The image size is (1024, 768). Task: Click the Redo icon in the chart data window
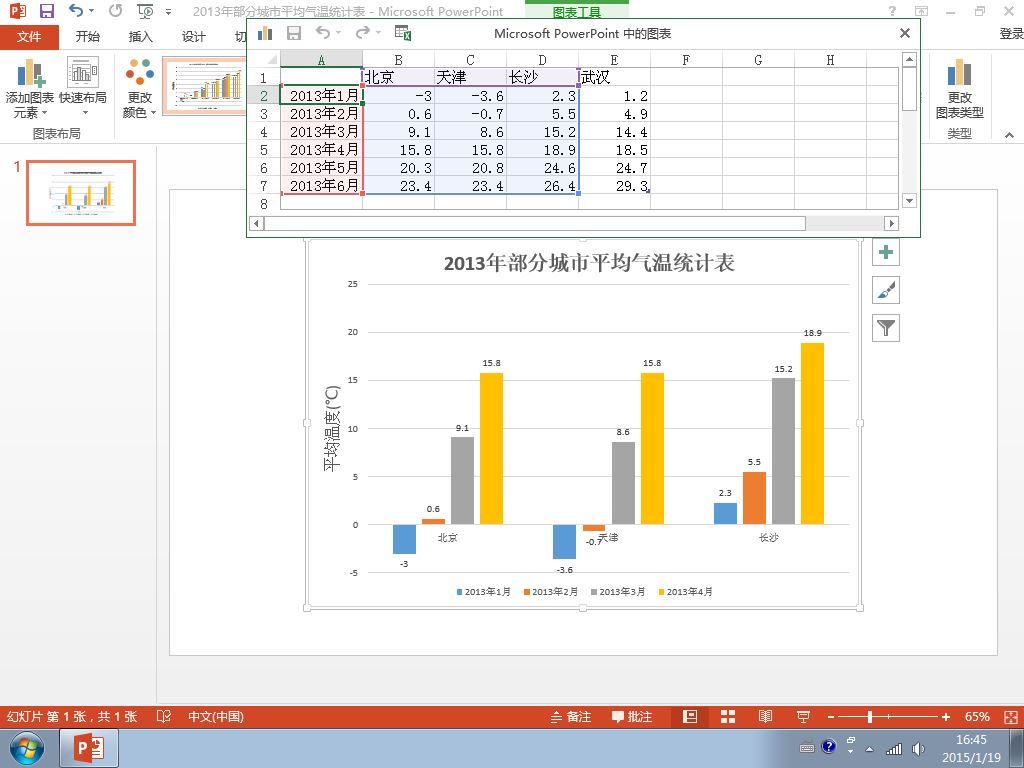coord(362,32)
